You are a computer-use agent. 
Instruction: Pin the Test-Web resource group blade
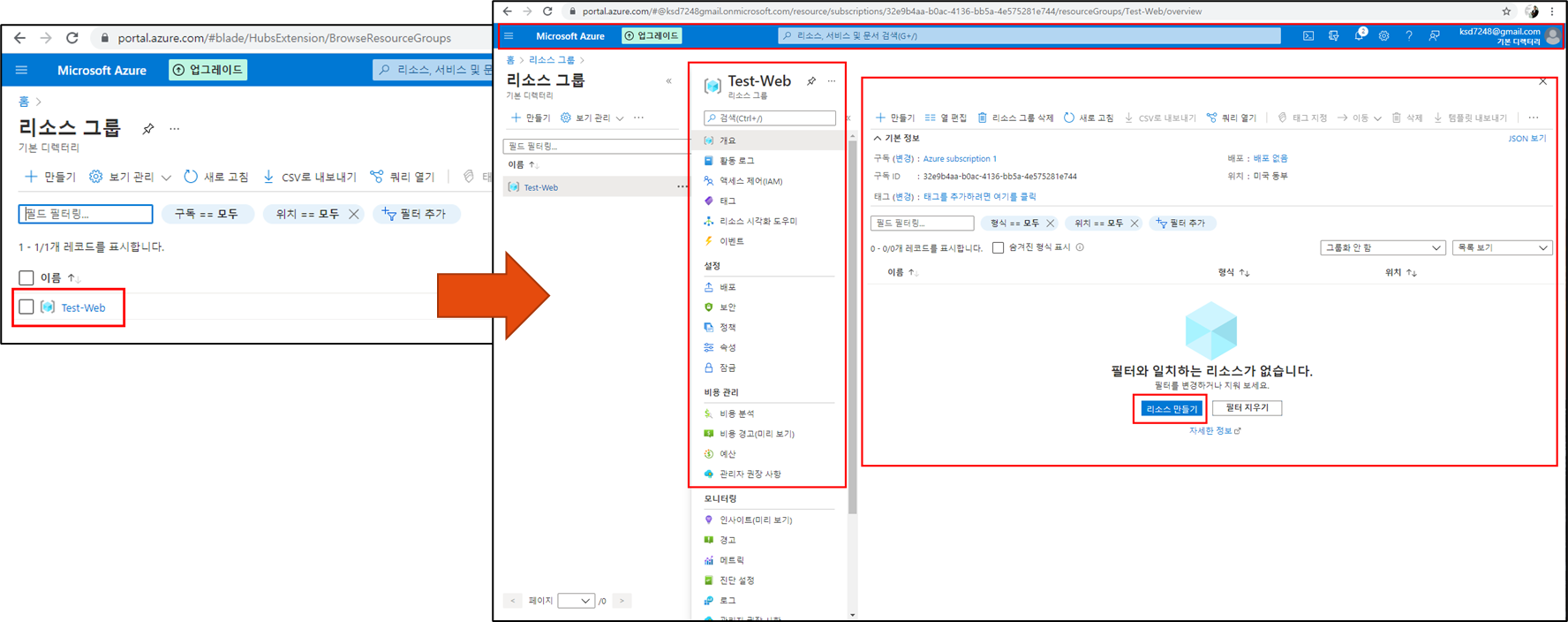point(811,81)
